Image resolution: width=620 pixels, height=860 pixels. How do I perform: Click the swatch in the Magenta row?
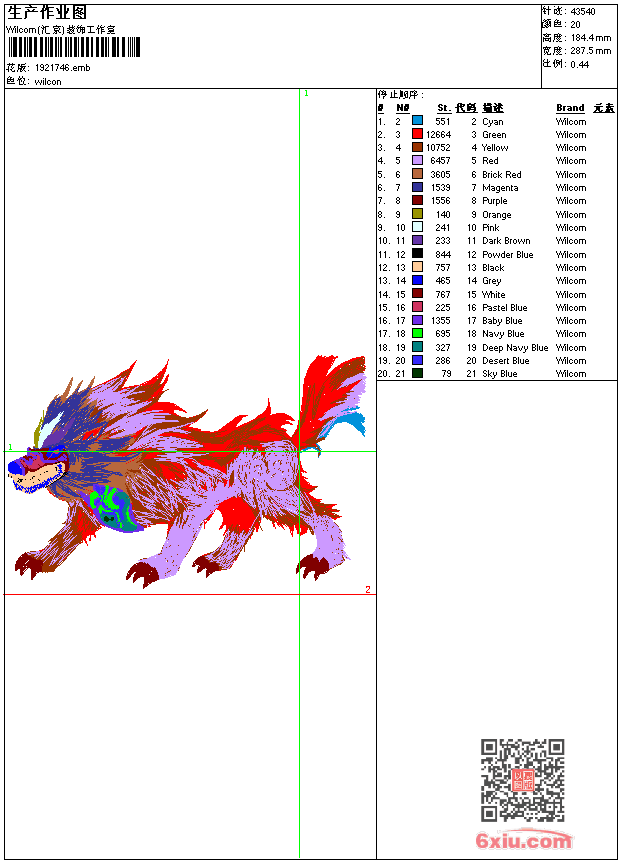click(x=418, y=187)
